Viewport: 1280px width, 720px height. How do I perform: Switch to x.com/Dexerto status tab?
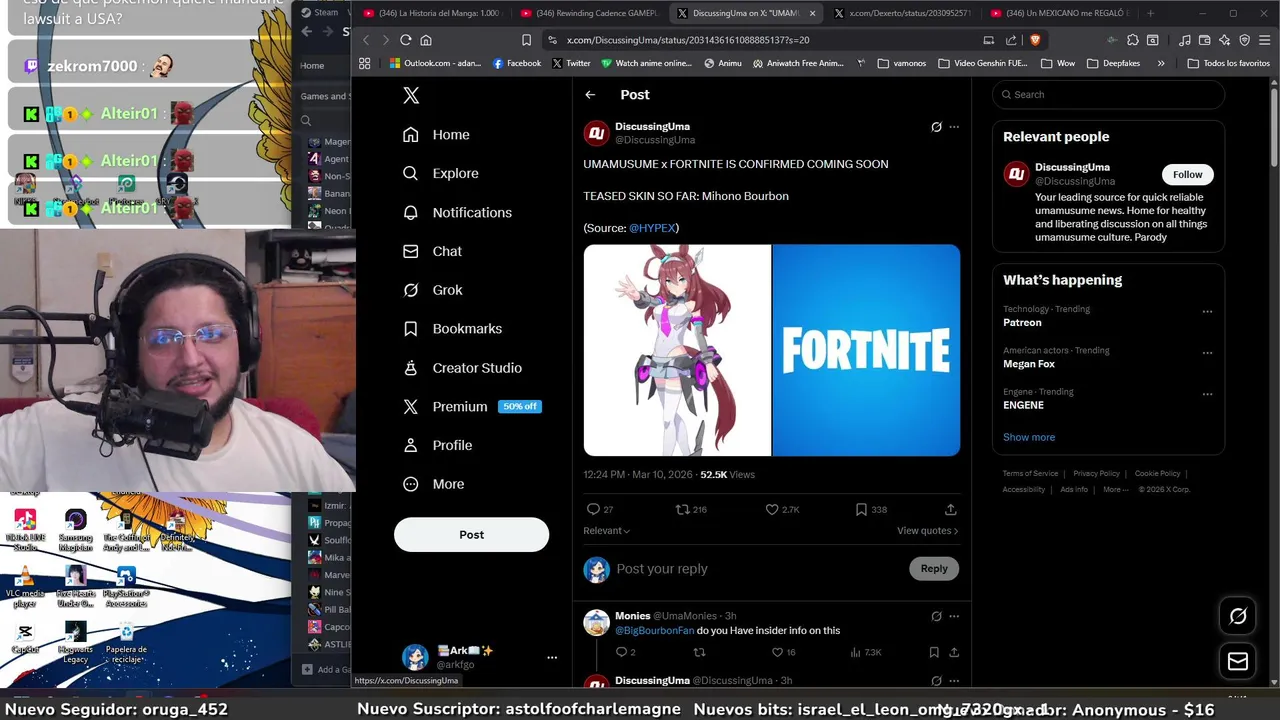point(902,13)
